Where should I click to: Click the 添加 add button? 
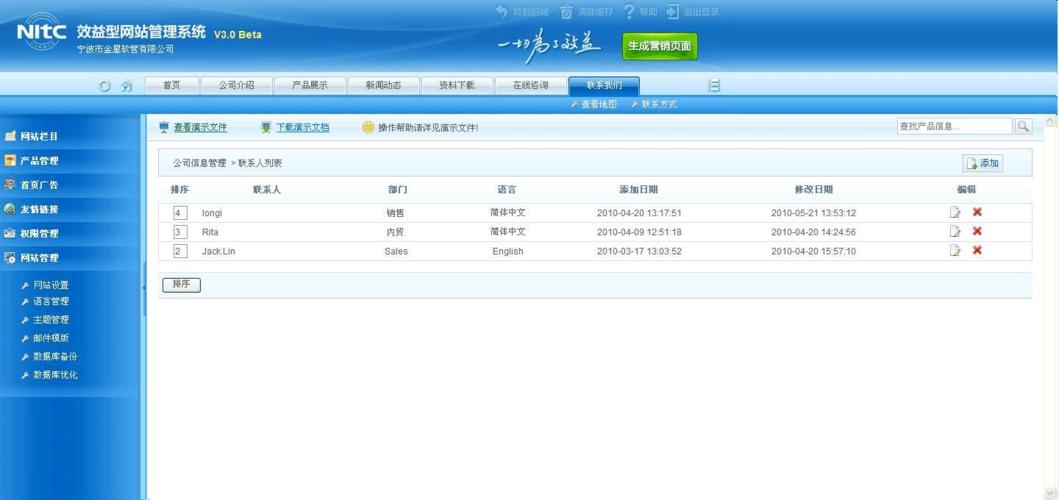pos(983,164)
